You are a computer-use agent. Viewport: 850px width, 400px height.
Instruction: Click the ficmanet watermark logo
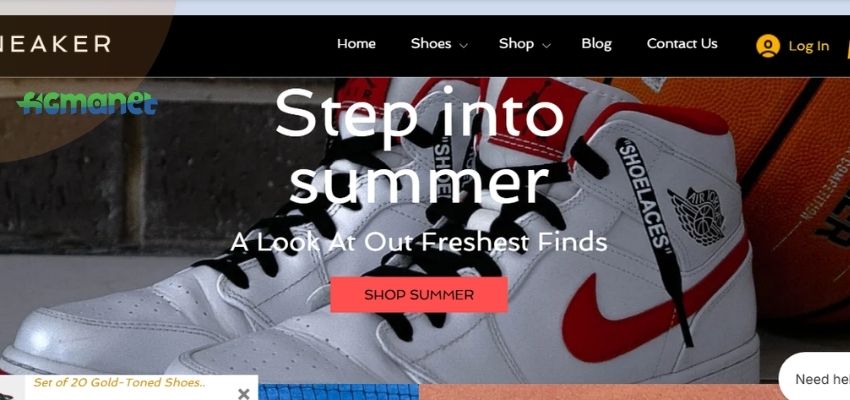coord(87,103)
